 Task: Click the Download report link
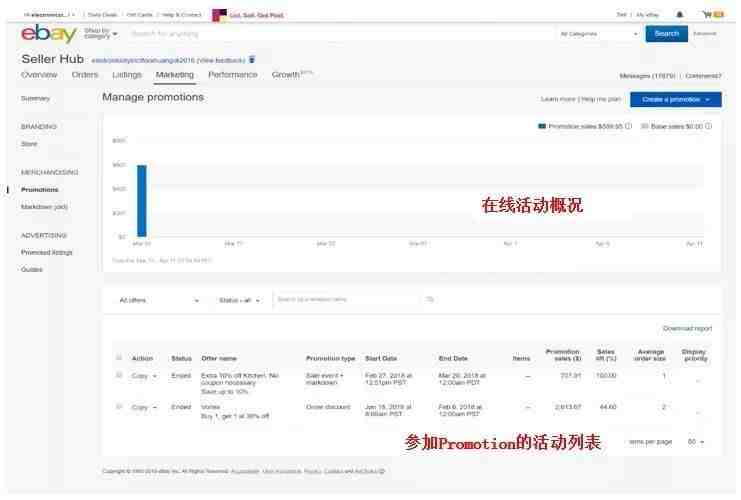(x=687, y=328)
